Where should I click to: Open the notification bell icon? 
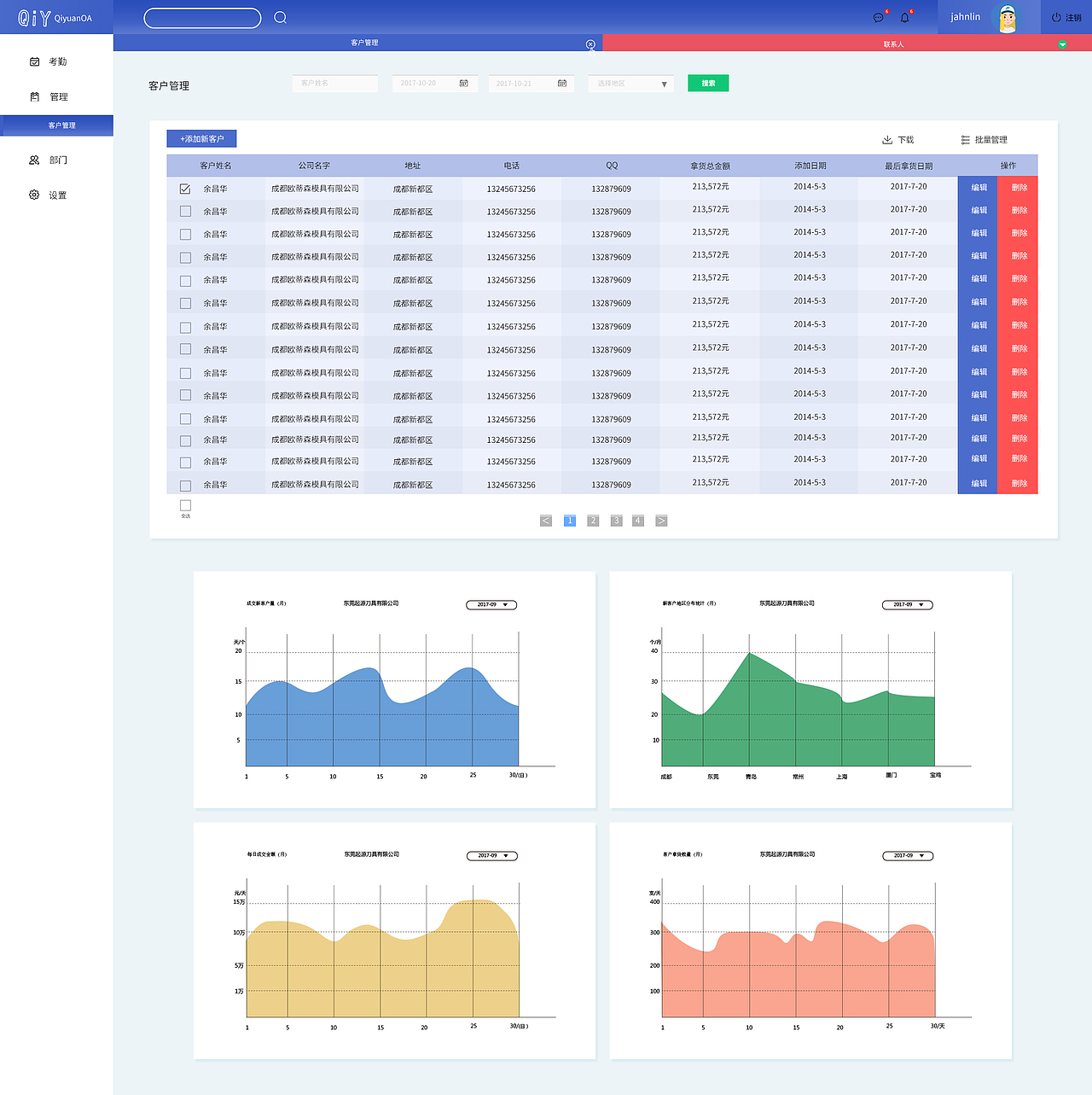[905, 17]
